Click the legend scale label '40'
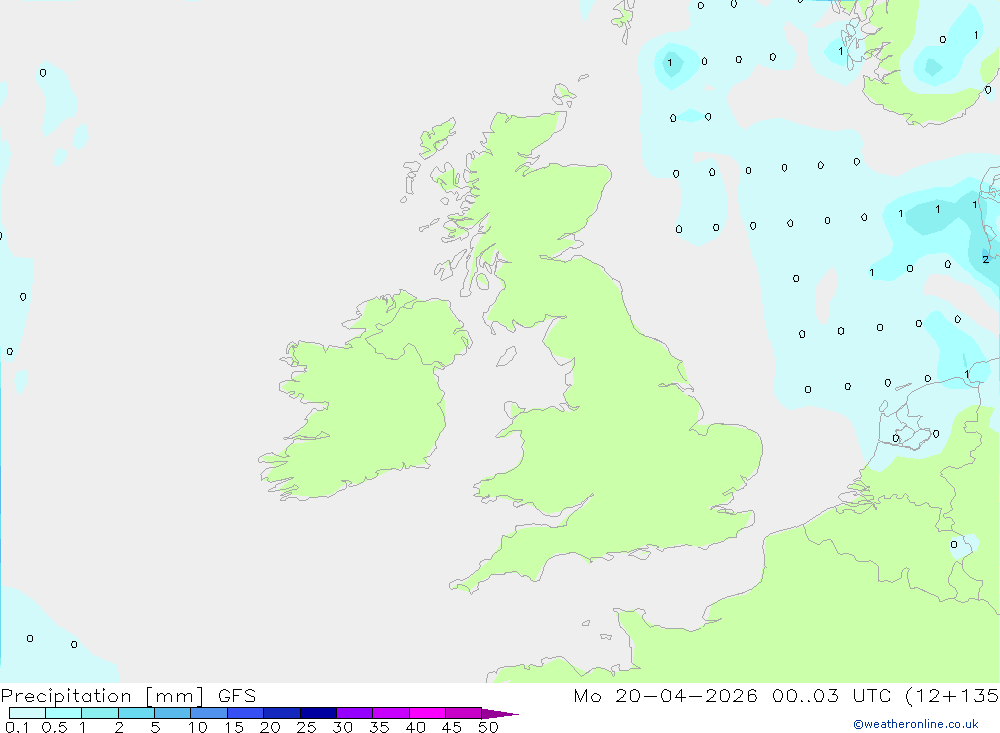 tap(416, 727)
